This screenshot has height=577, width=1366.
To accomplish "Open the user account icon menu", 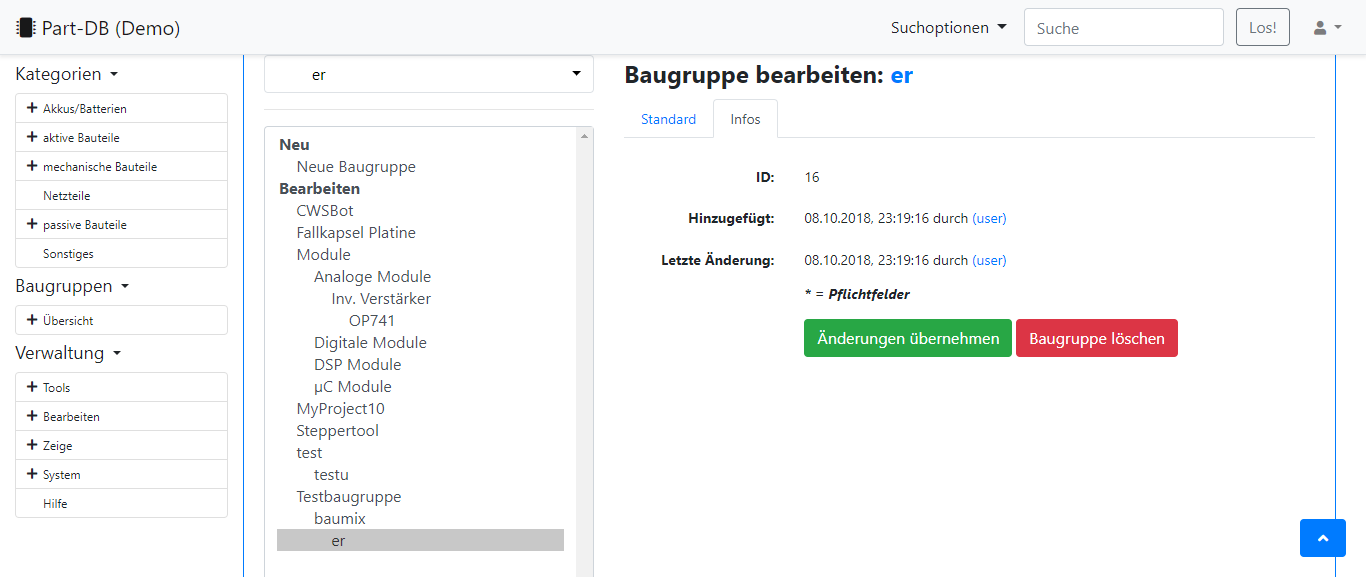I will (x=1327, y=28).
